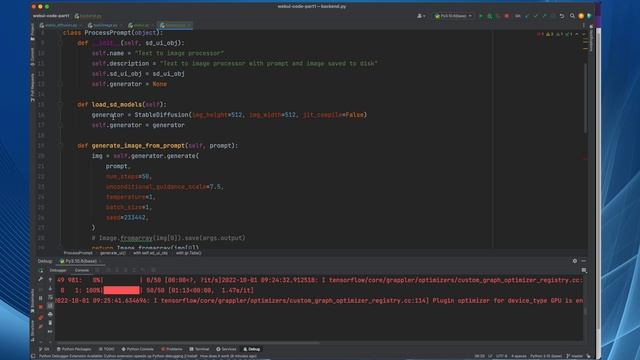Click the orange circle icon in top toolbar
640x360 pixels.
click(x=581, y=16)
